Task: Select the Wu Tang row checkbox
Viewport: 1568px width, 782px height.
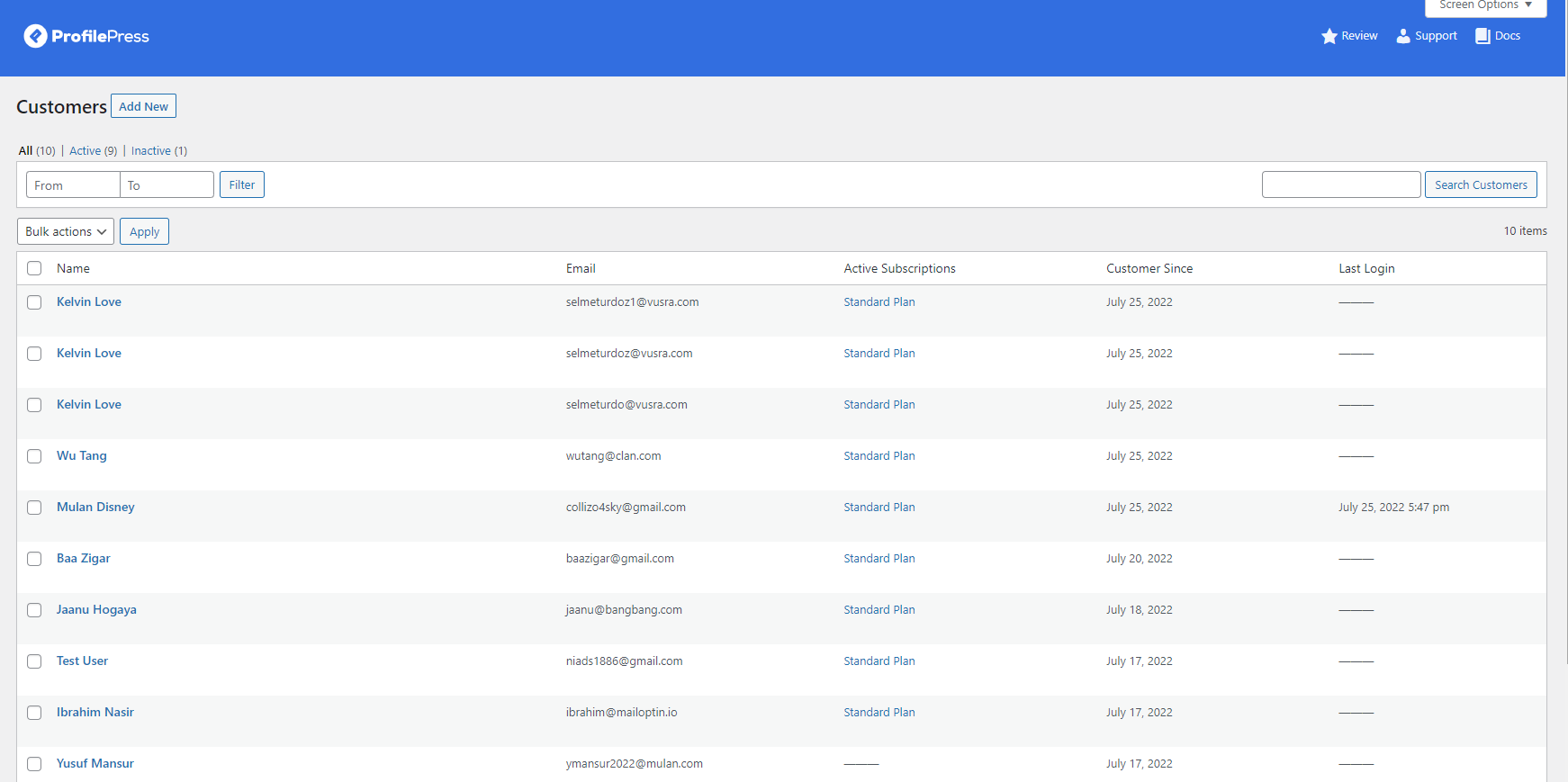Action: pyautogui.click(x=34, y=456)
